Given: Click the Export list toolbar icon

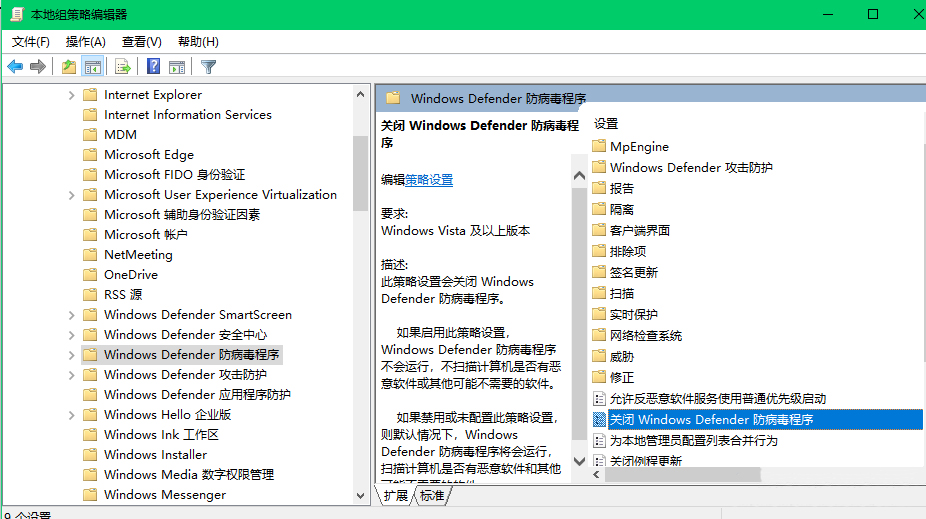Looking at the screenshot, I should (x=123, y=67).
